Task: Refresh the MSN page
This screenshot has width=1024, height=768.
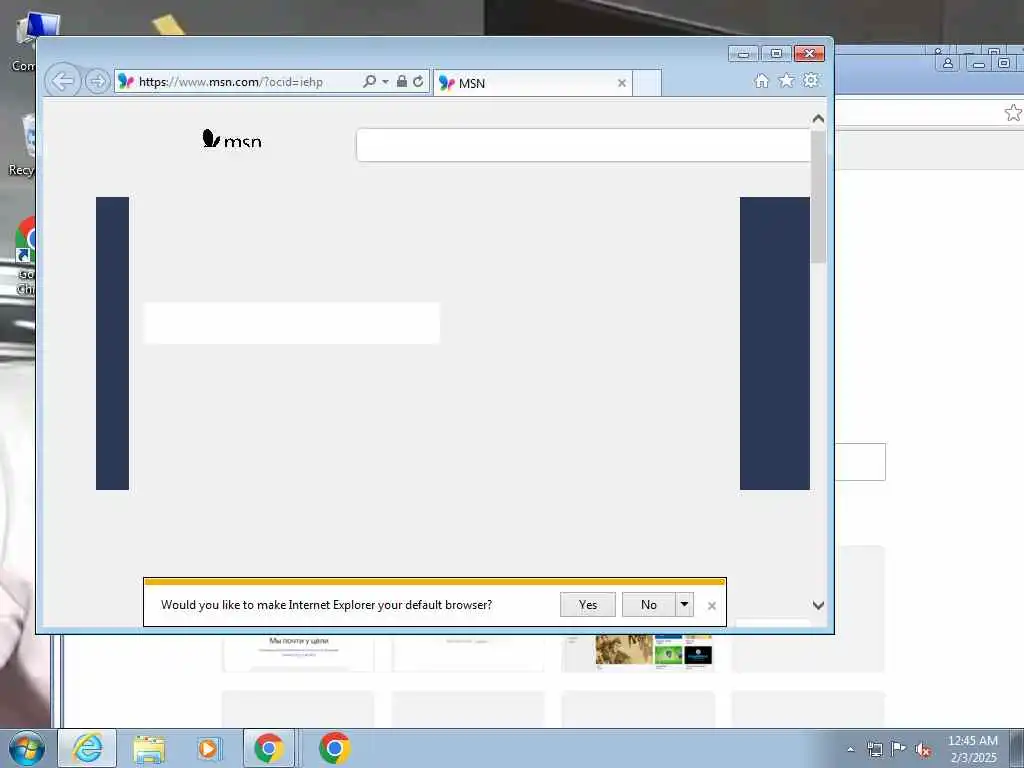Action: (x=418, y=81)
